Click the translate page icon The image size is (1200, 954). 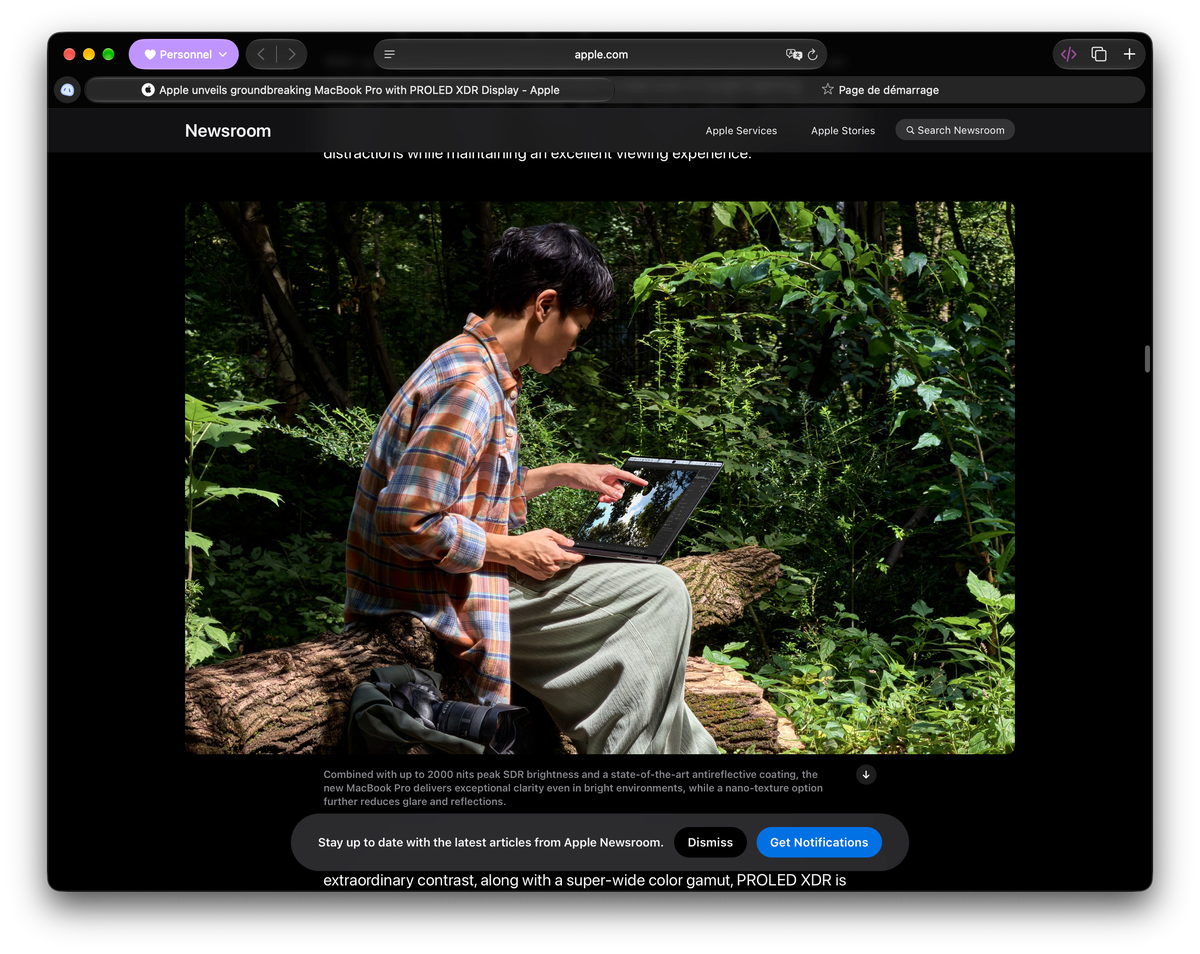coord(794,54)
